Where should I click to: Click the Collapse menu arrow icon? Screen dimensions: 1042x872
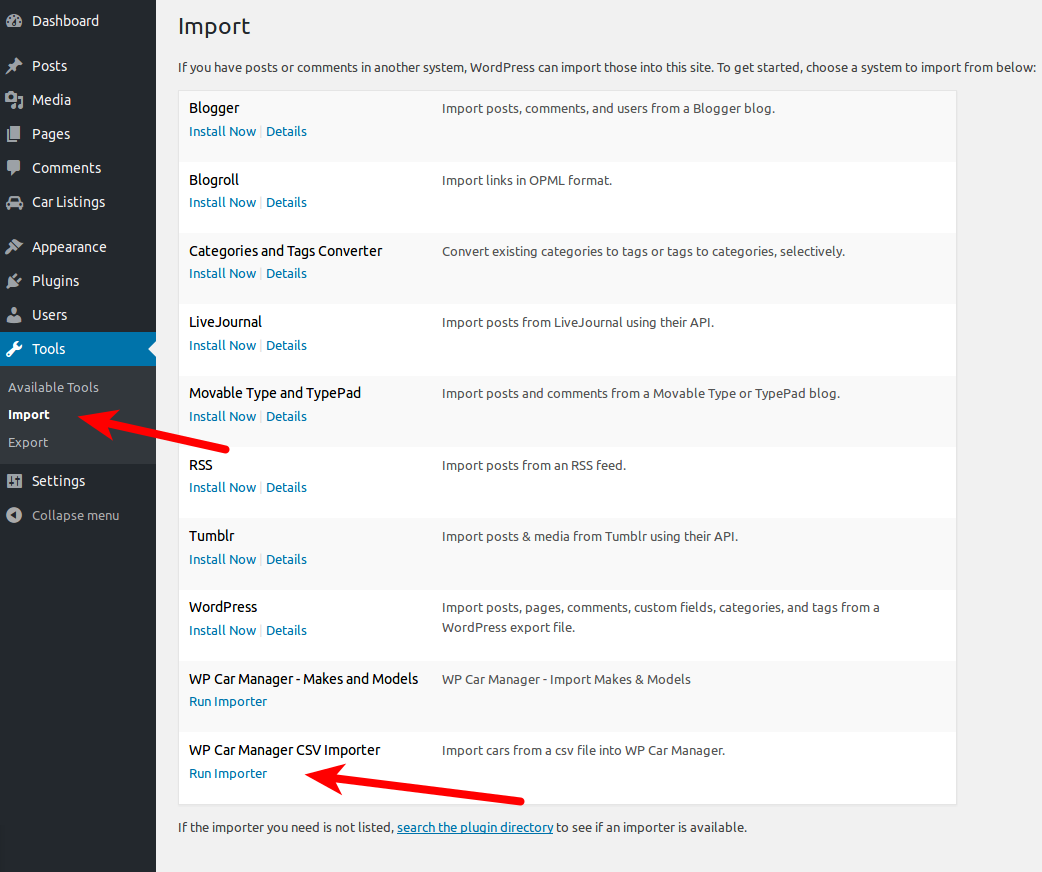[14, 515]
